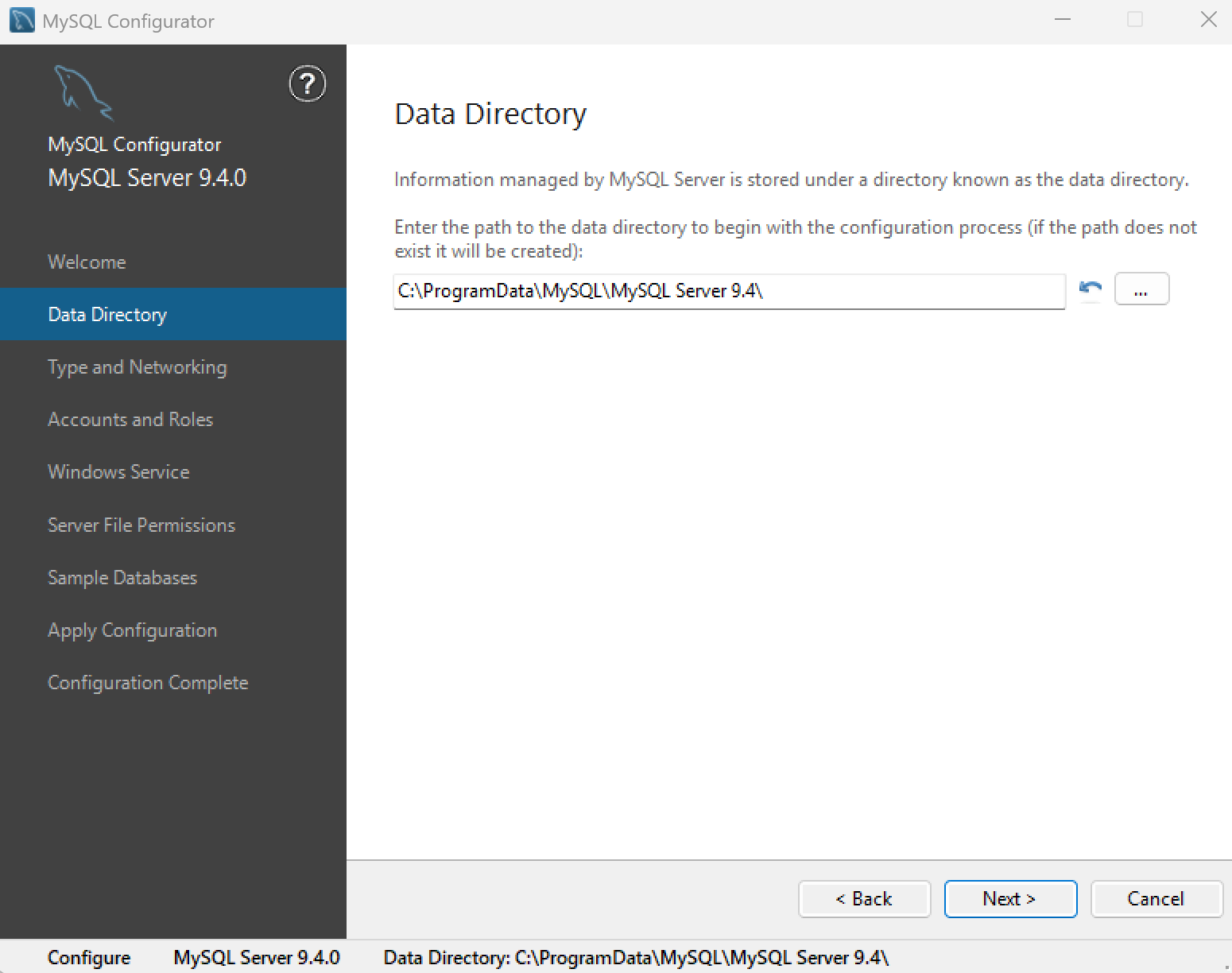The height and width of the screenshot is (973, 1232).
Task: Click status bar MySQL Server 9.4.0 text
Action: point(257,958)
